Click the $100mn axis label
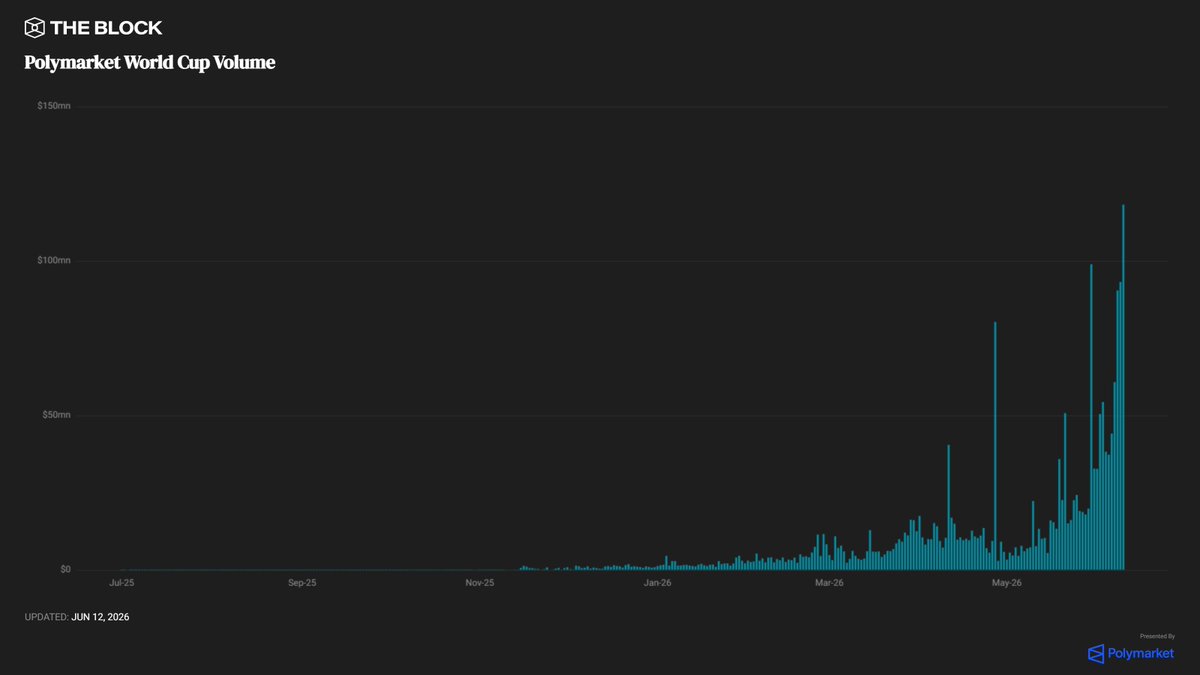Screen dimensions: 1200x675 55,261
